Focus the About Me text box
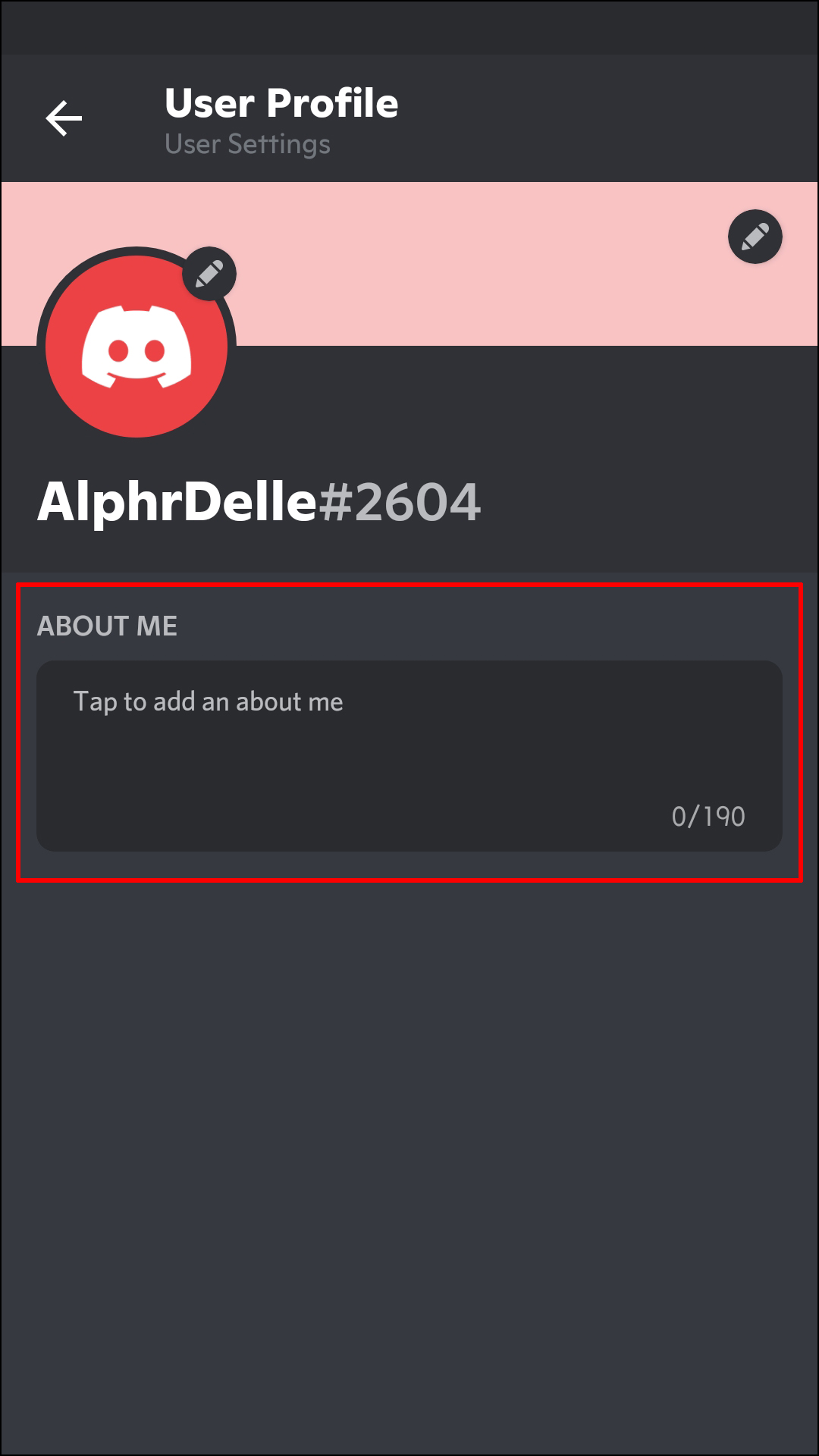819x1456 pixels. (x=409, y=756)
